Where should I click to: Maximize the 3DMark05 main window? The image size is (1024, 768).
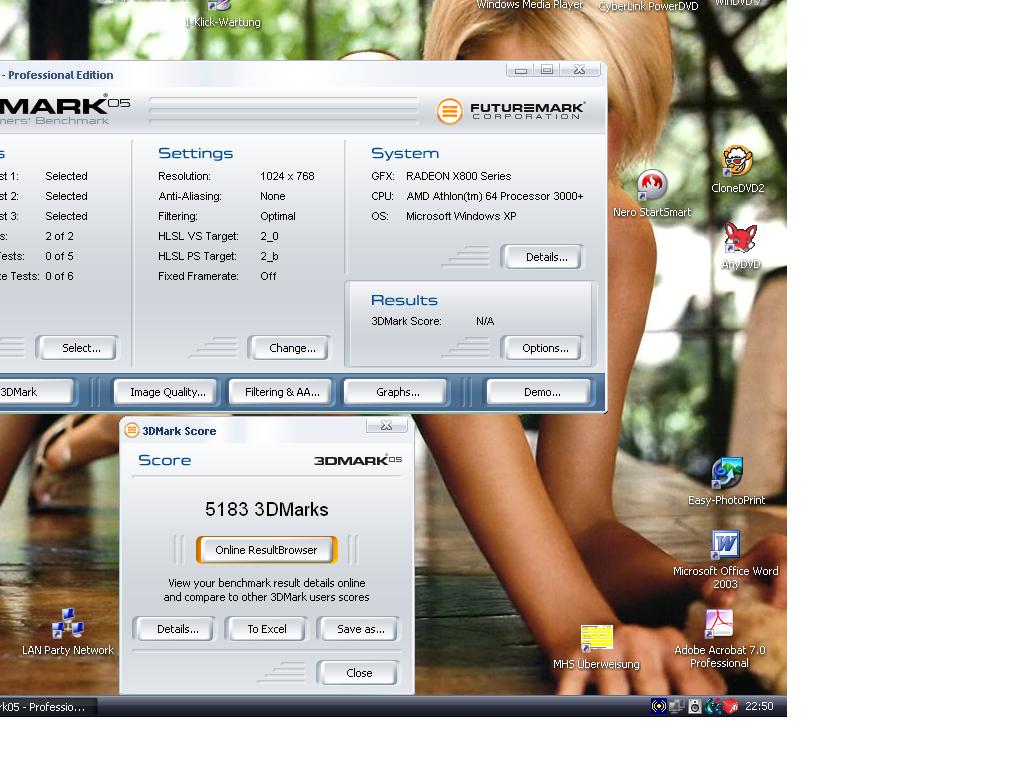547,70
